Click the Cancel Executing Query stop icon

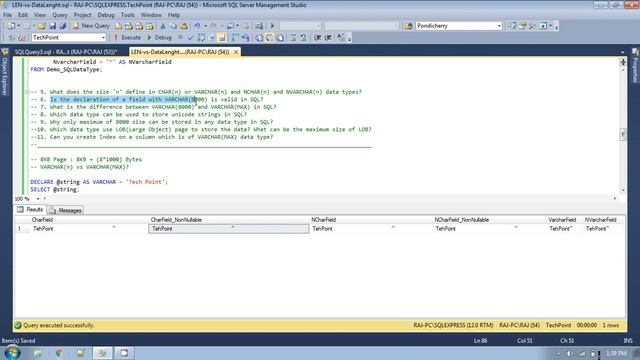pos(180,38)
